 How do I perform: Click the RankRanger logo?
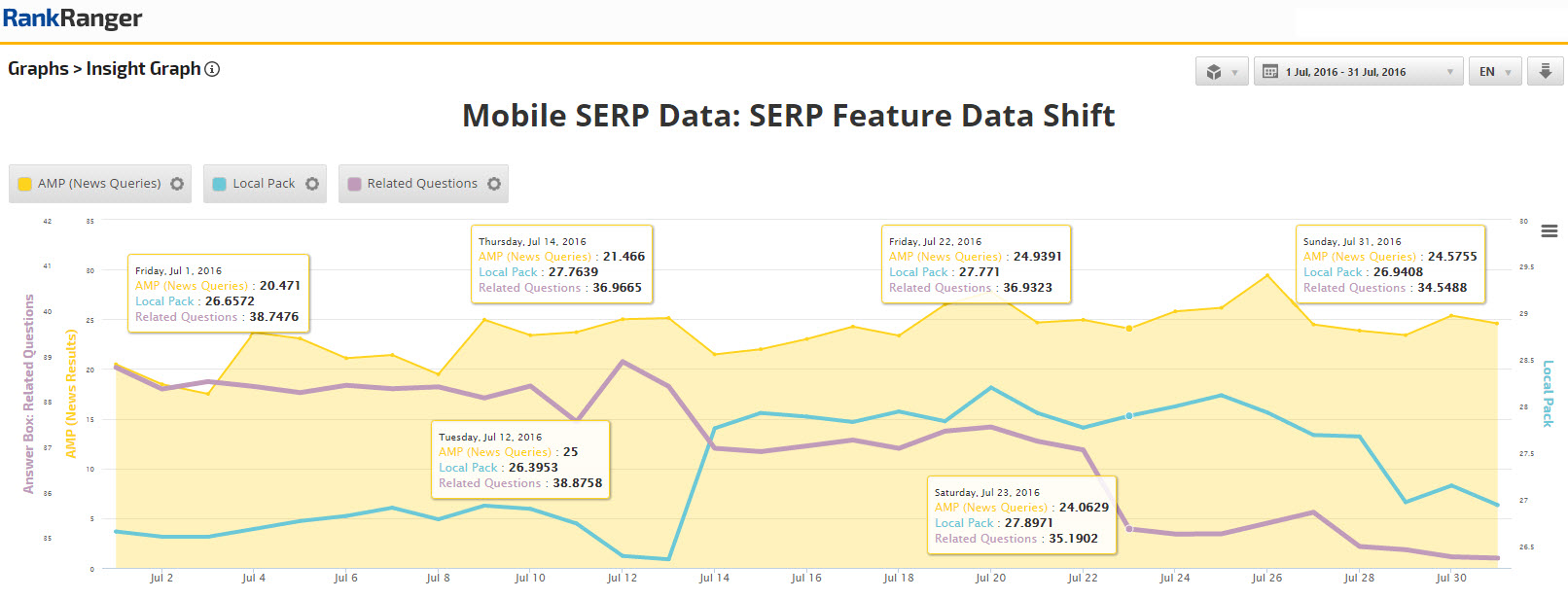(73, 18)
